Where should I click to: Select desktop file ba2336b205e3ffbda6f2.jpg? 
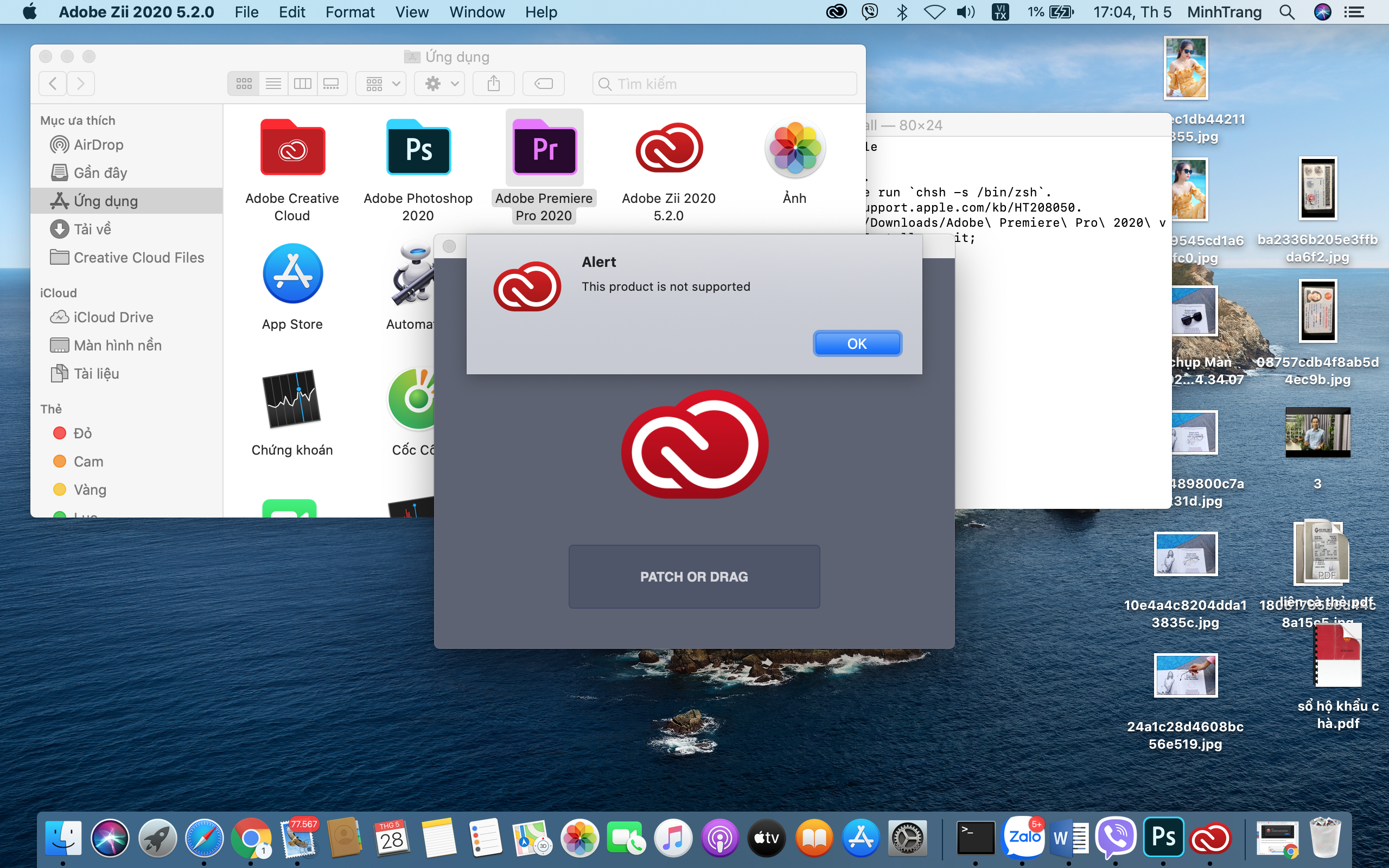[x=1318, y=188]
